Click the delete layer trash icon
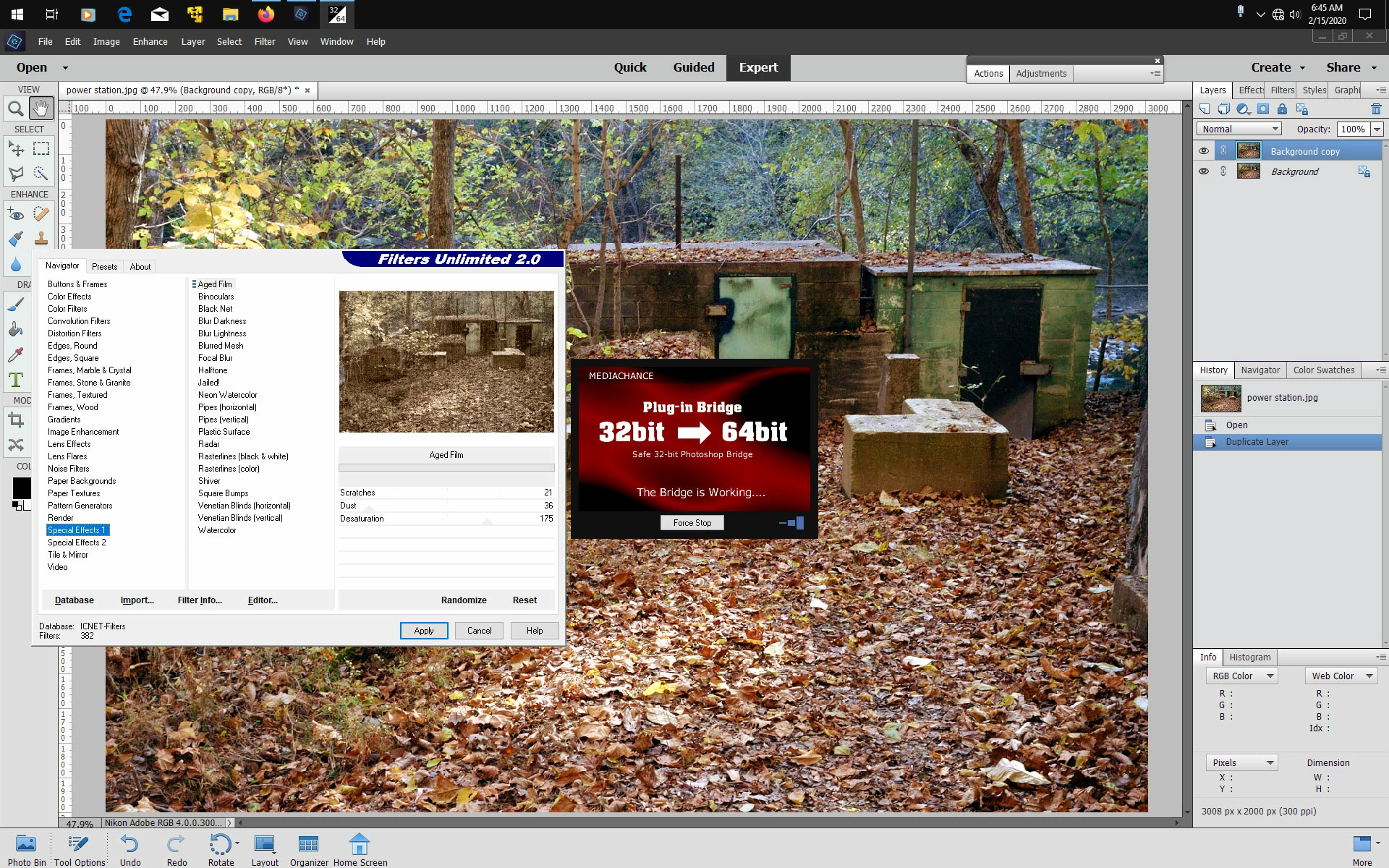Screen dimensions: 1389x868 pyautogui.click(x=1375, y=109)
